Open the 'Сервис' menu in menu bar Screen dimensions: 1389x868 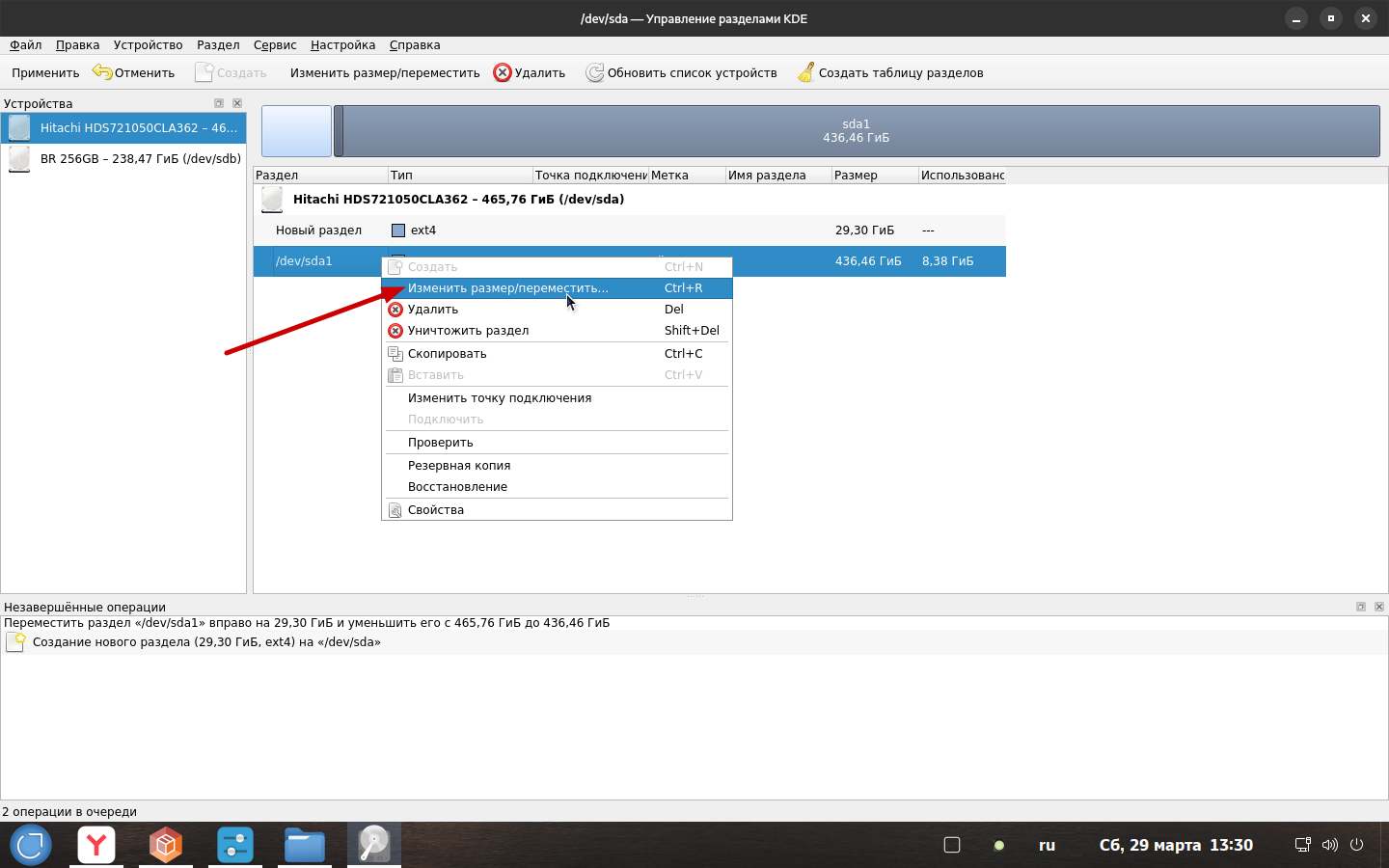[275, 45]
